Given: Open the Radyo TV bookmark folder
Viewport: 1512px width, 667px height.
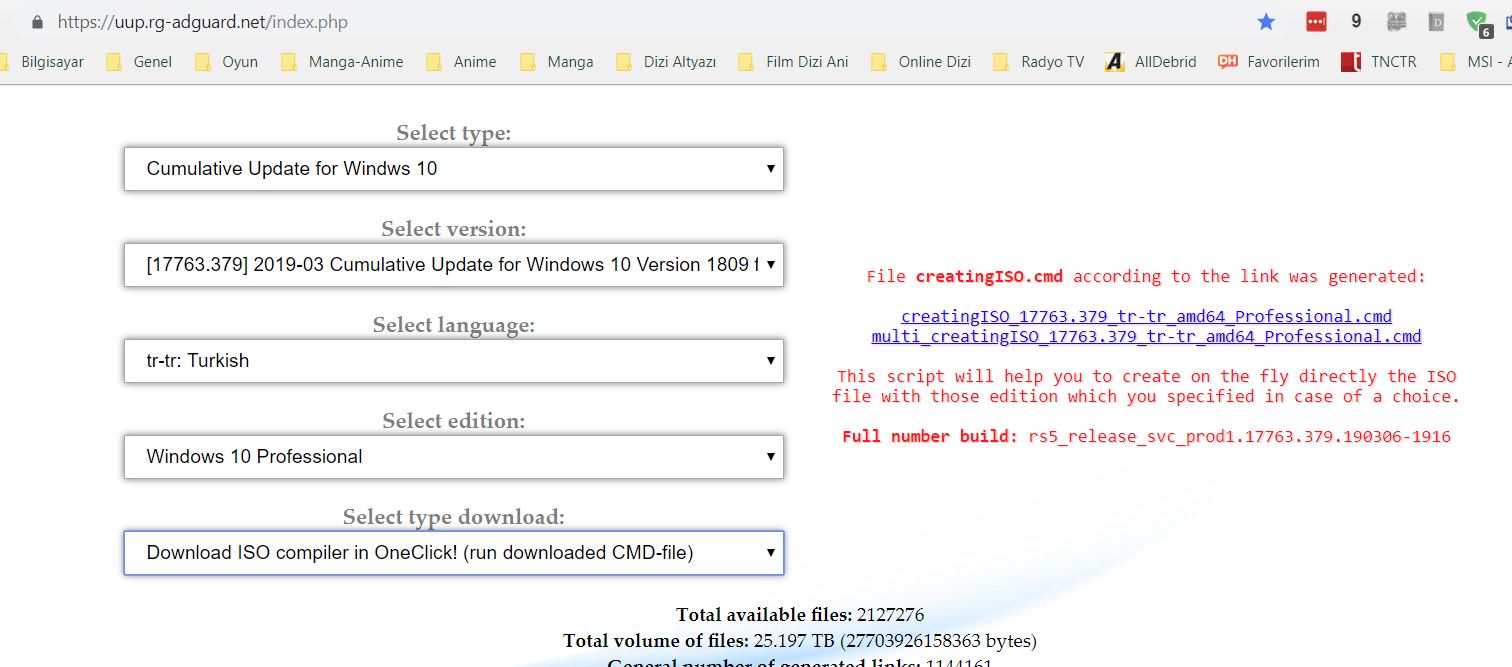Looking at the screenshot, I should click(1039, 62).
